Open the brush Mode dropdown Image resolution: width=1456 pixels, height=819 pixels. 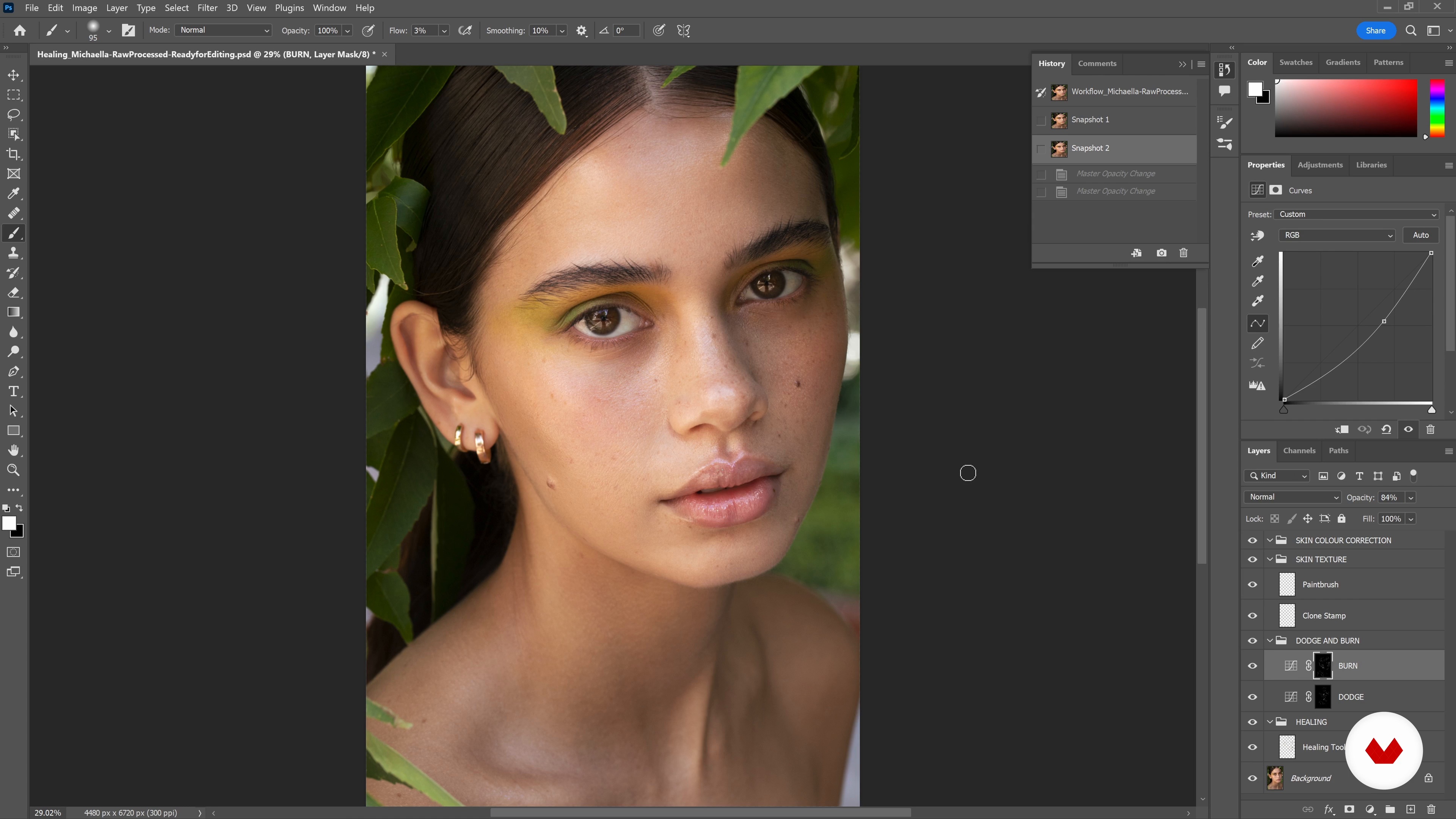point(223,30)
